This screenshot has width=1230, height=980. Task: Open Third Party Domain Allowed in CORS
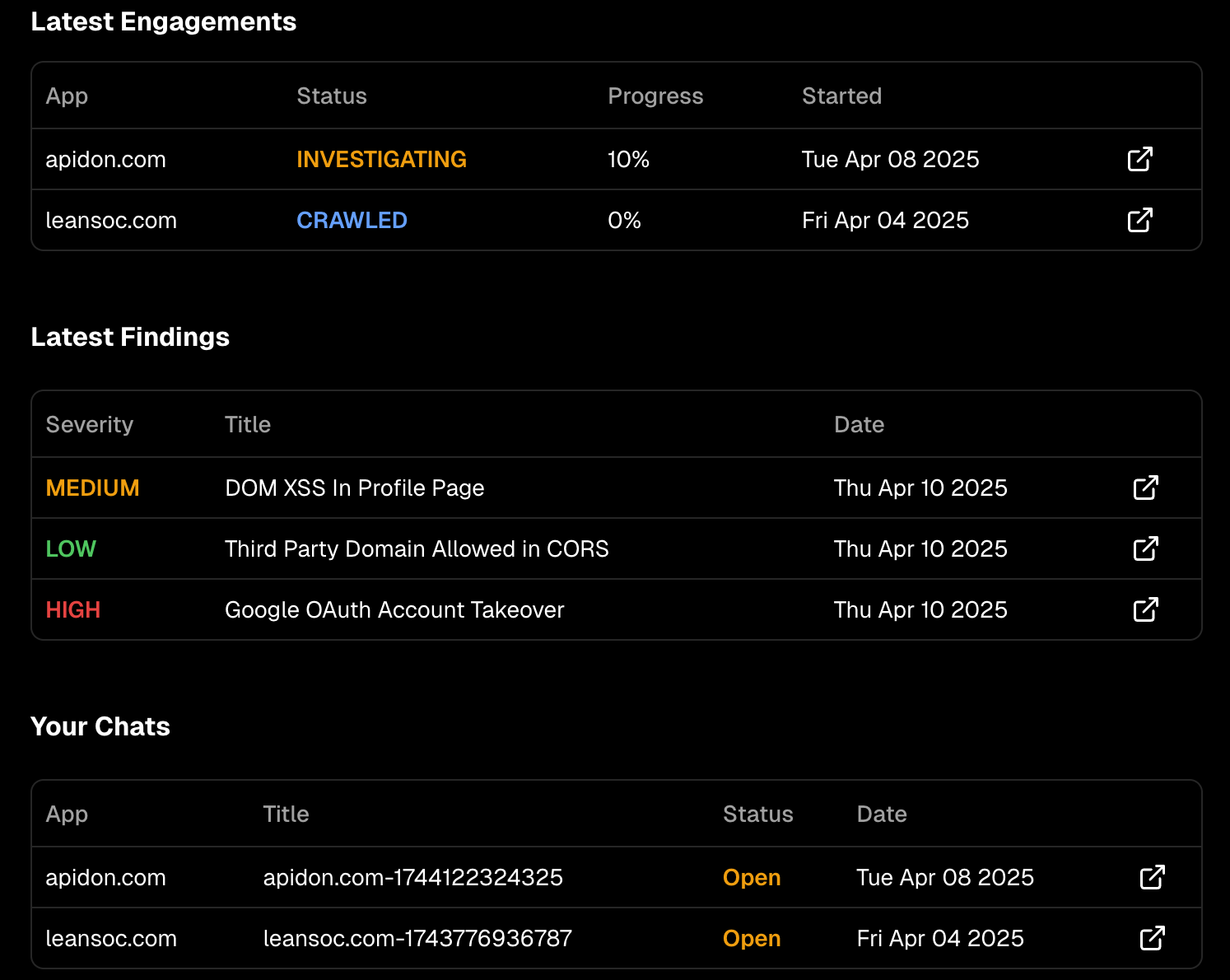point(417,548)
